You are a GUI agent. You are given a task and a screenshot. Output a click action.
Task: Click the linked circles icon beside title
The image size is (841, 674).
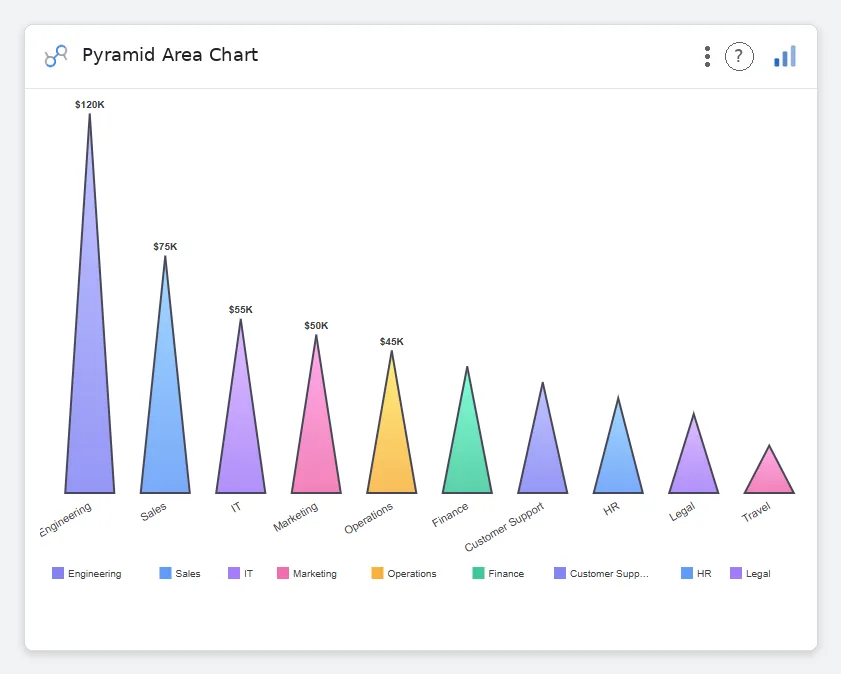[56, 56]
